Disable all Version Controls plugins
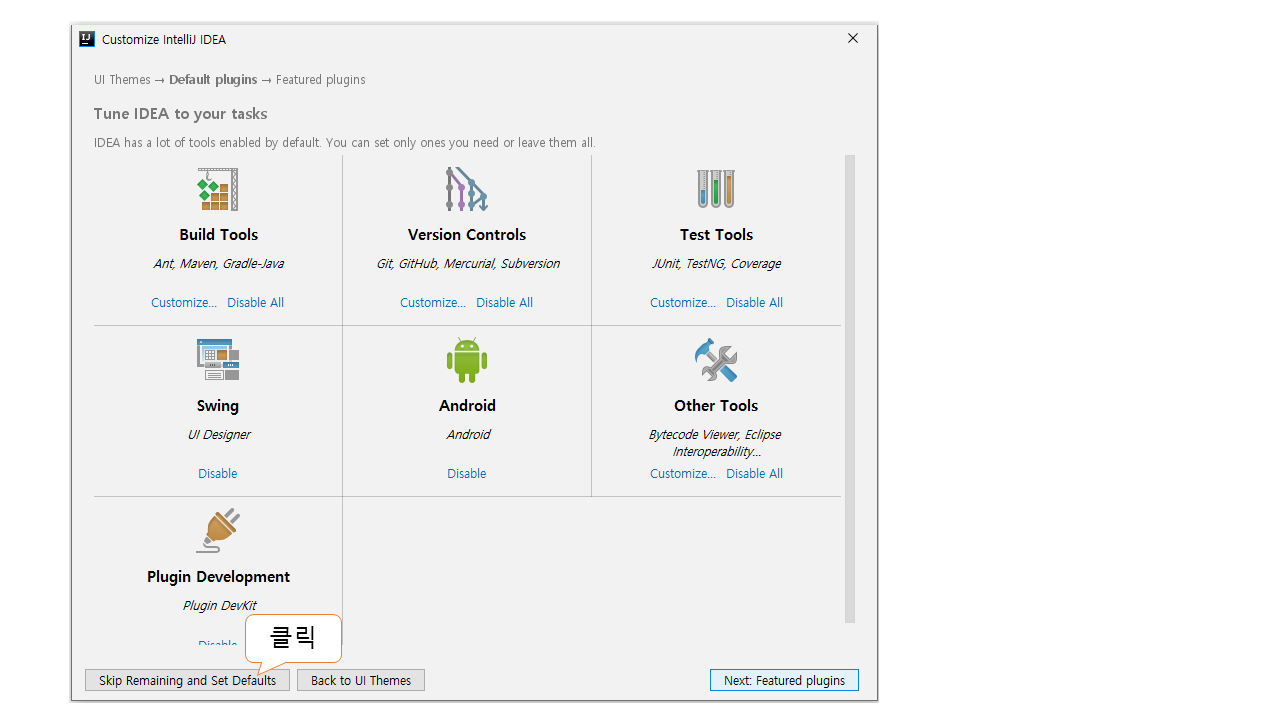This screenshot has height=720, width=1280. coord(504,303)
